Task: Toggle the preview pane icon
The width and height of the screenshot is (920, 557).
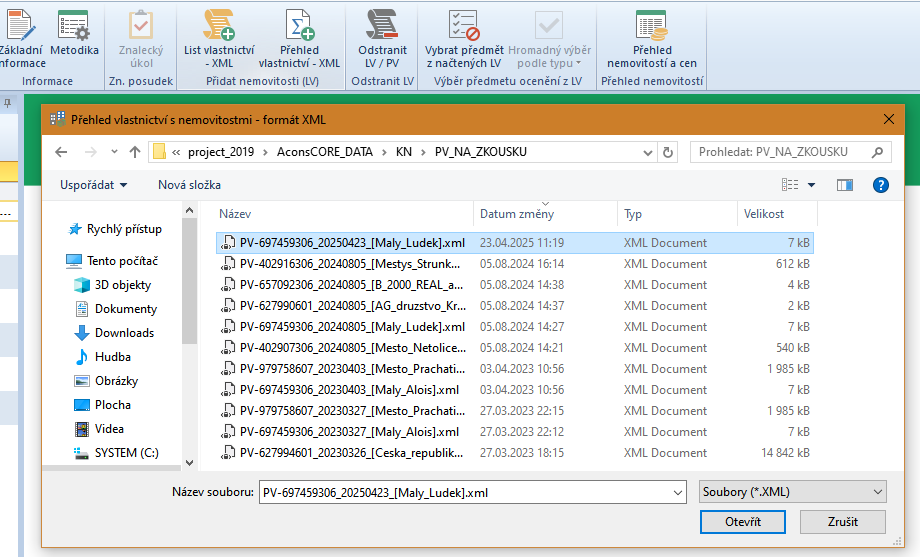Action: (845, 185)
